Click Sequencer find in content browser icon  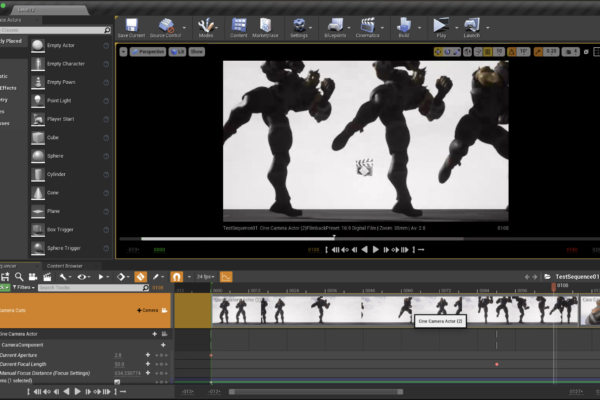pyautogui.click(x=19, y=277)
